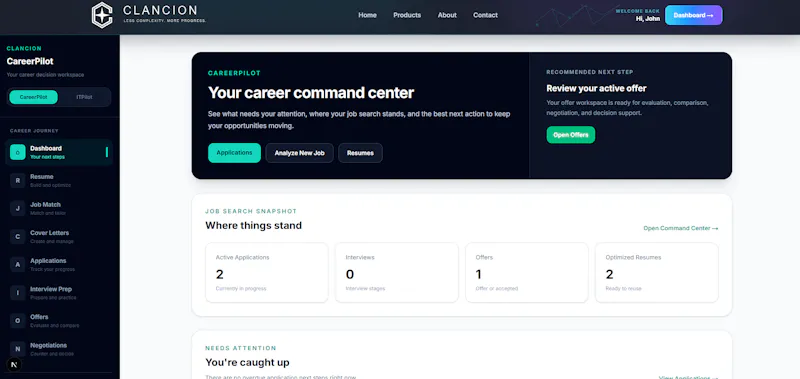Open the Active Applications stat card

click(267, 272)
